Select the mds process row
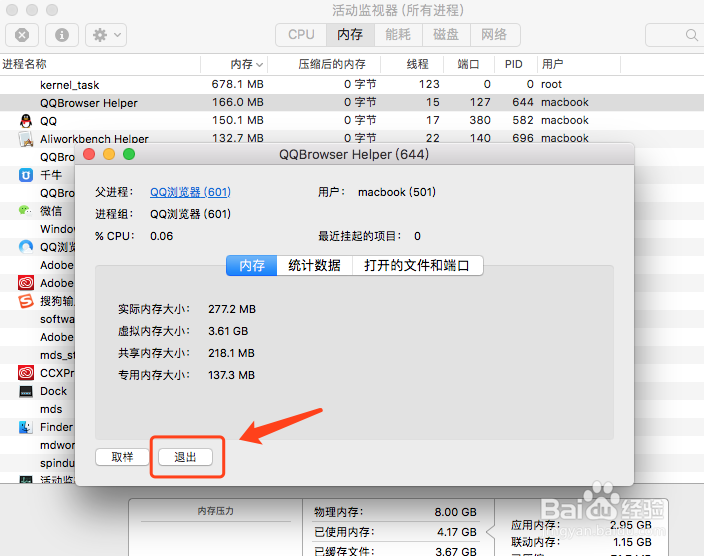 (38, 409)
